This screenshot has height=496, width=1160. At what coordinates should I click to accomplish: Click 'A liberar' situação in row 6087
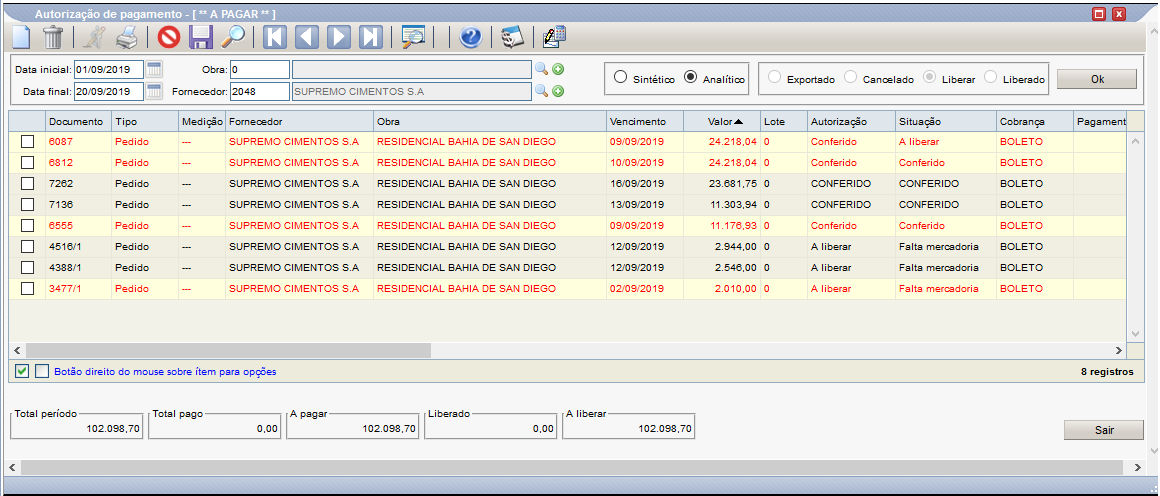(918, 141)
